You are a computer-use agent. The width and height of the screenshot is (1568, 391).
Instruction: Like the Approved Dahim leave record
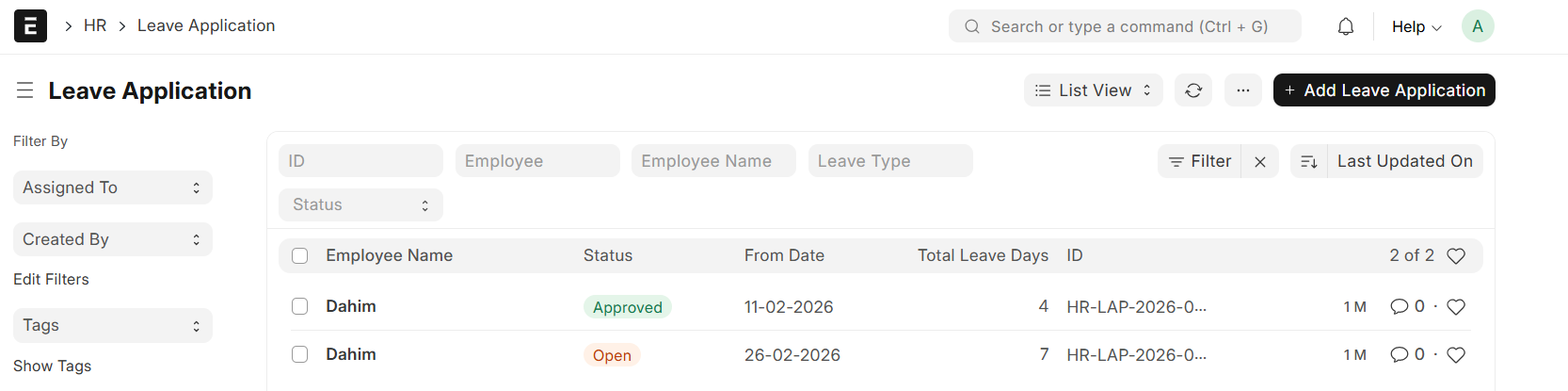[1456, 307]
